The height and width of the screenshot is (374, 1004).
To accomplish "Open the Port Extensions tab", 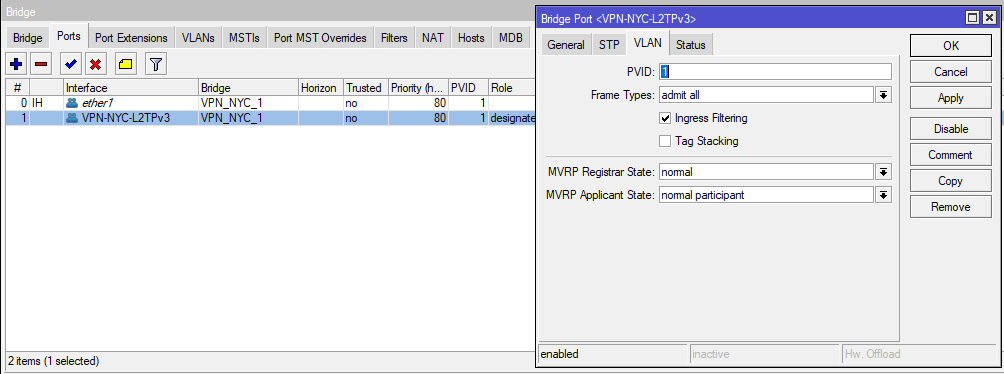I will [131, 38].
